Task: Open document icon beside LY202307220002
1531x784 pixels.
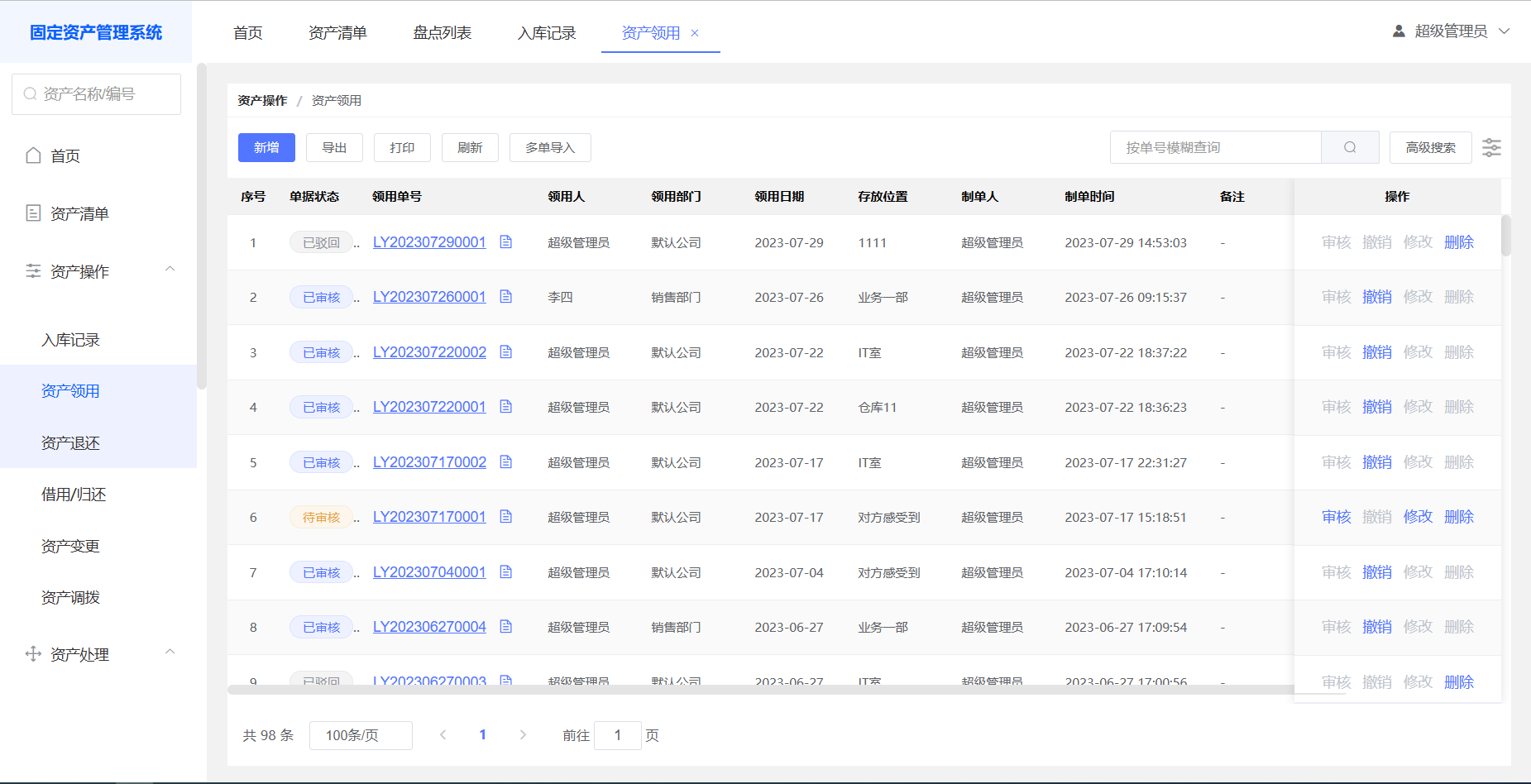Action: 506,352
